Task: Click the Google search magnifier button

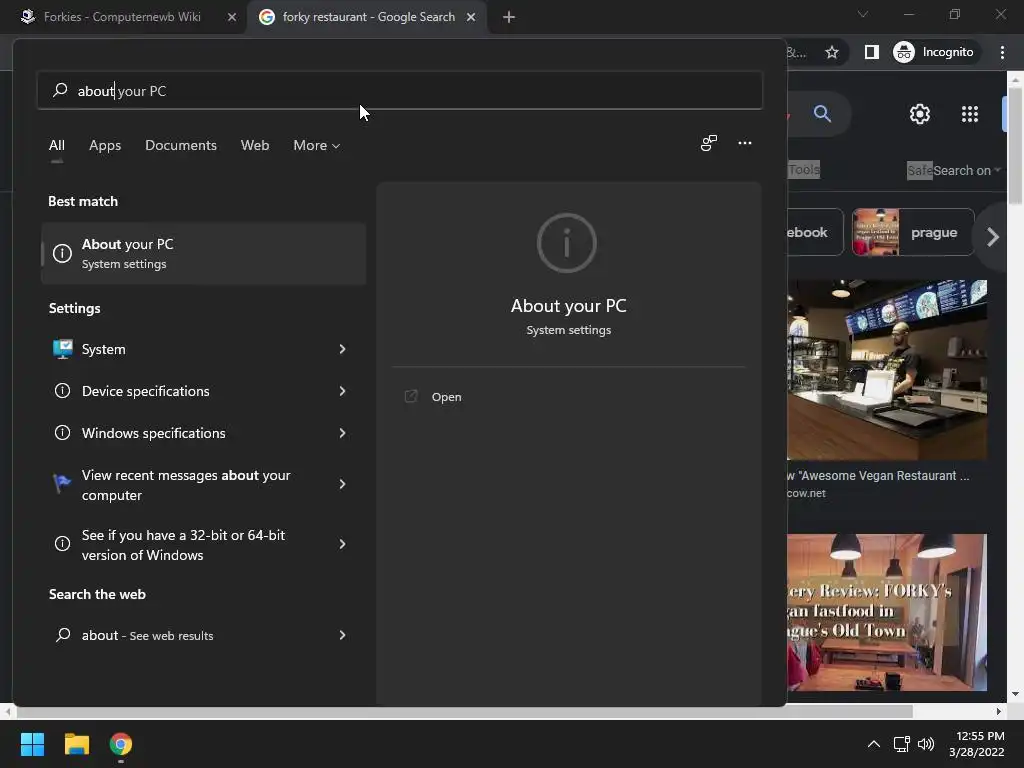Action: (x=822, y=114)
